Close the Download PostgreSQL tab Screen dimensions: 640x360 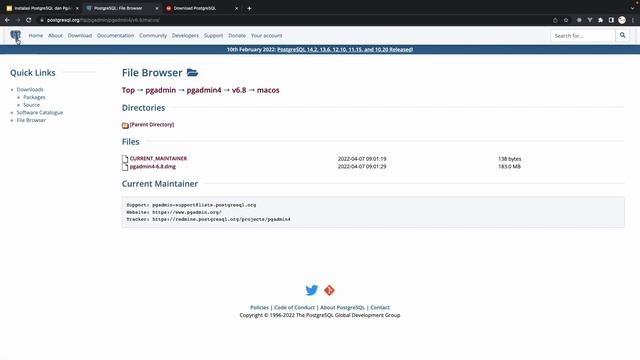236,8
